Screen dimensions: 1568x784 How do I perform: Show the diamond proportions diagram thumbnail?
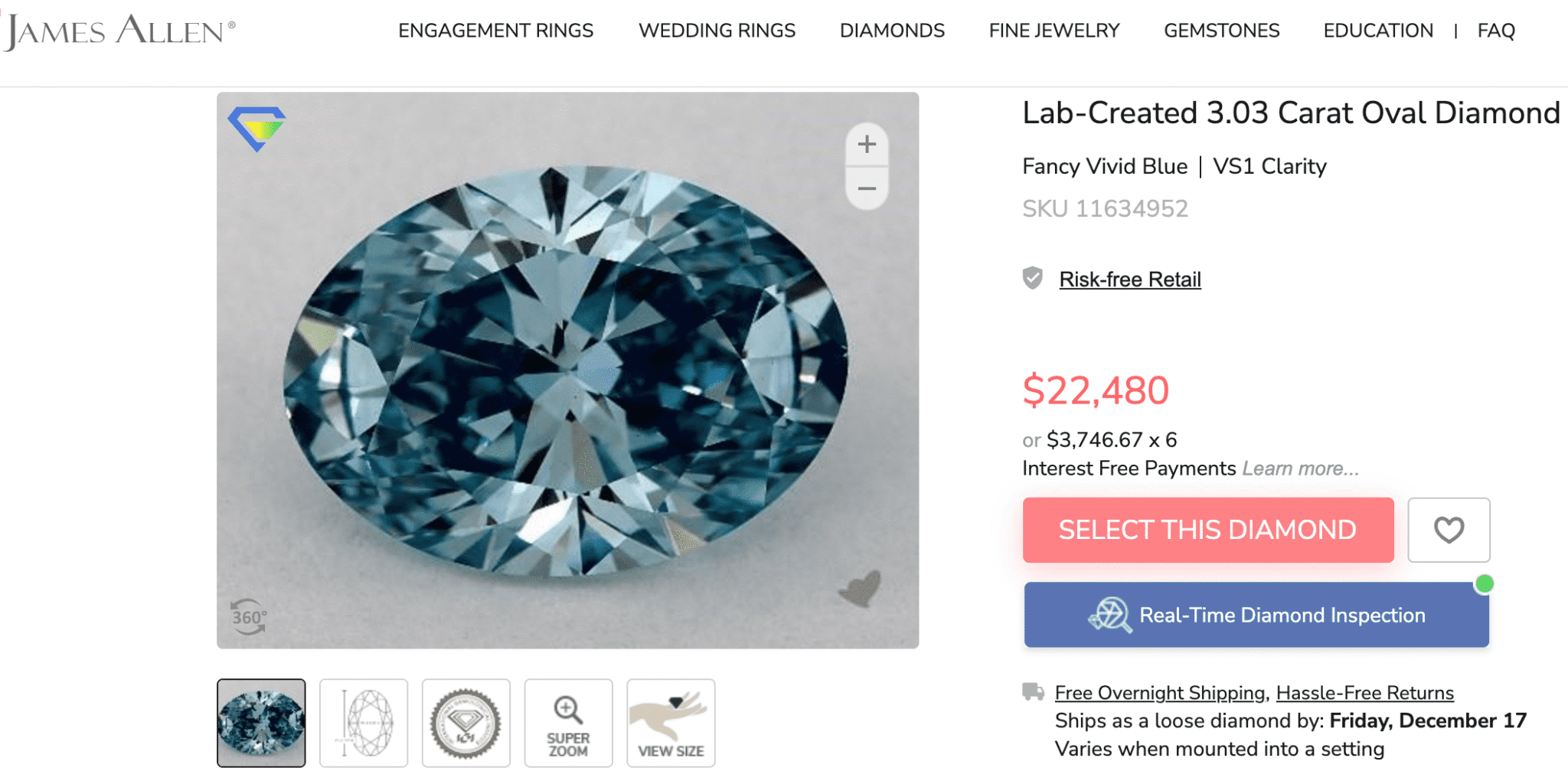364,723
